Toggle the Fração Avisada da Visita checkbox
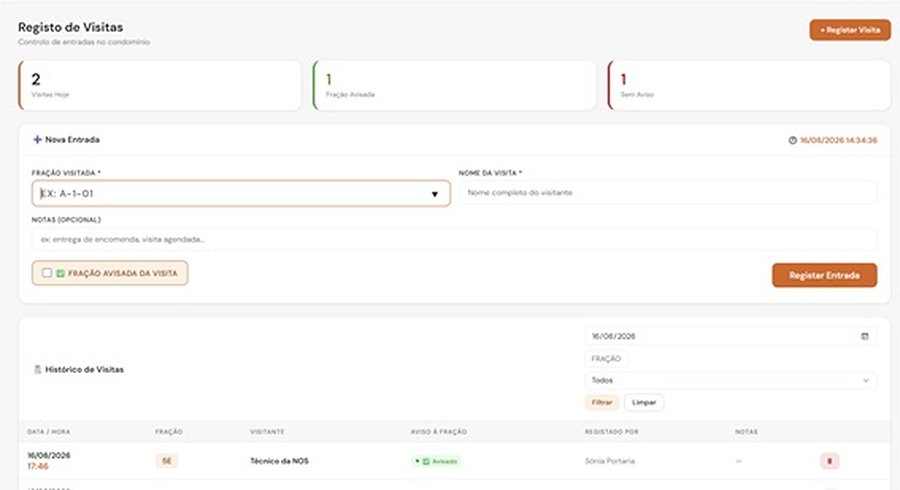Viewport: 900px width, 490px height. pyautogui.click(x=47, y=273)
